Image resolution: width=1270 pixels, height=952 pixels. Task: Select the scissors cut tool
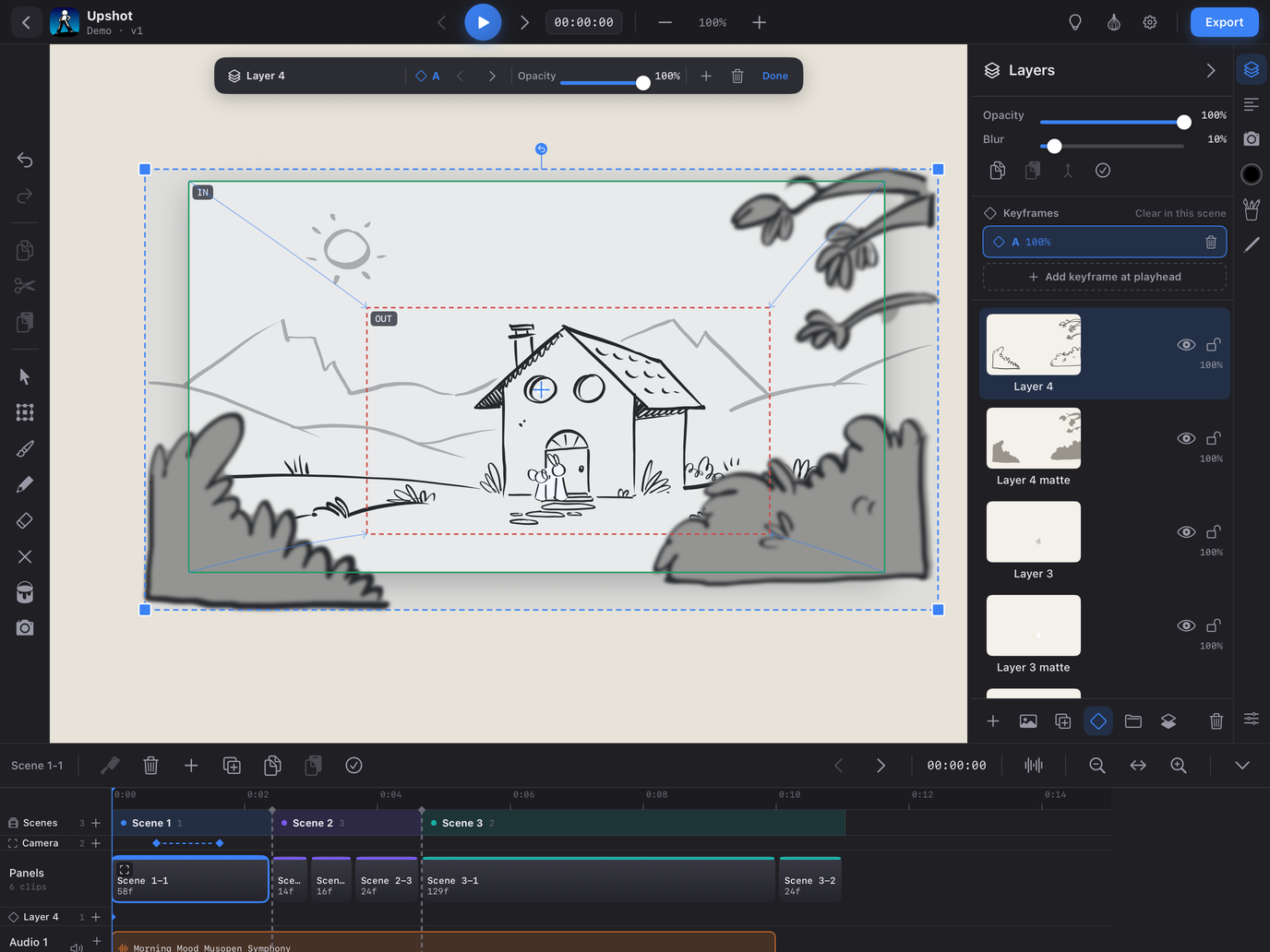point(25,286)
